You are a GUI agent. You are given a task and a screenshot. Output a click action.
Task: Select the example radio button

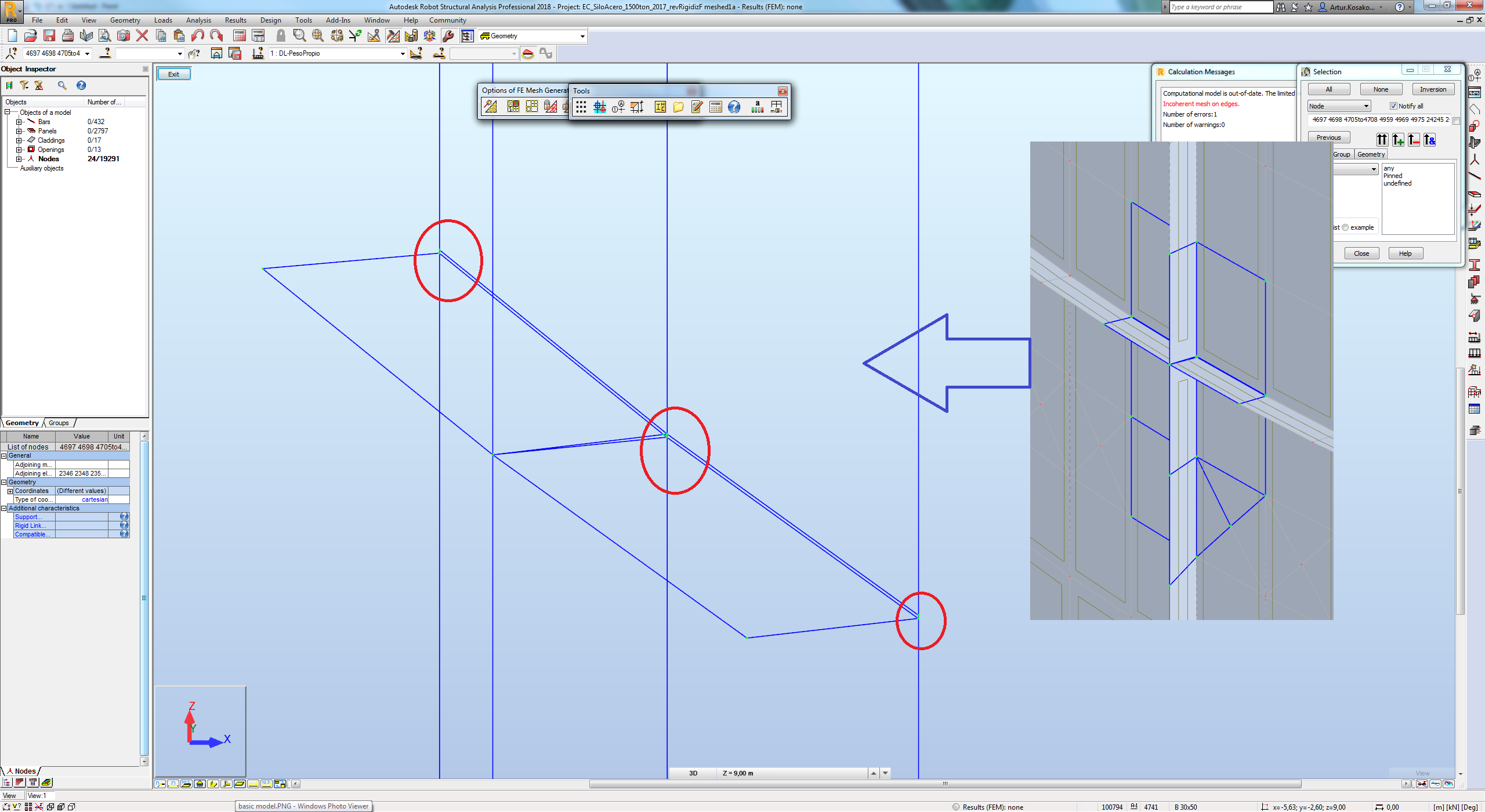1345,227
